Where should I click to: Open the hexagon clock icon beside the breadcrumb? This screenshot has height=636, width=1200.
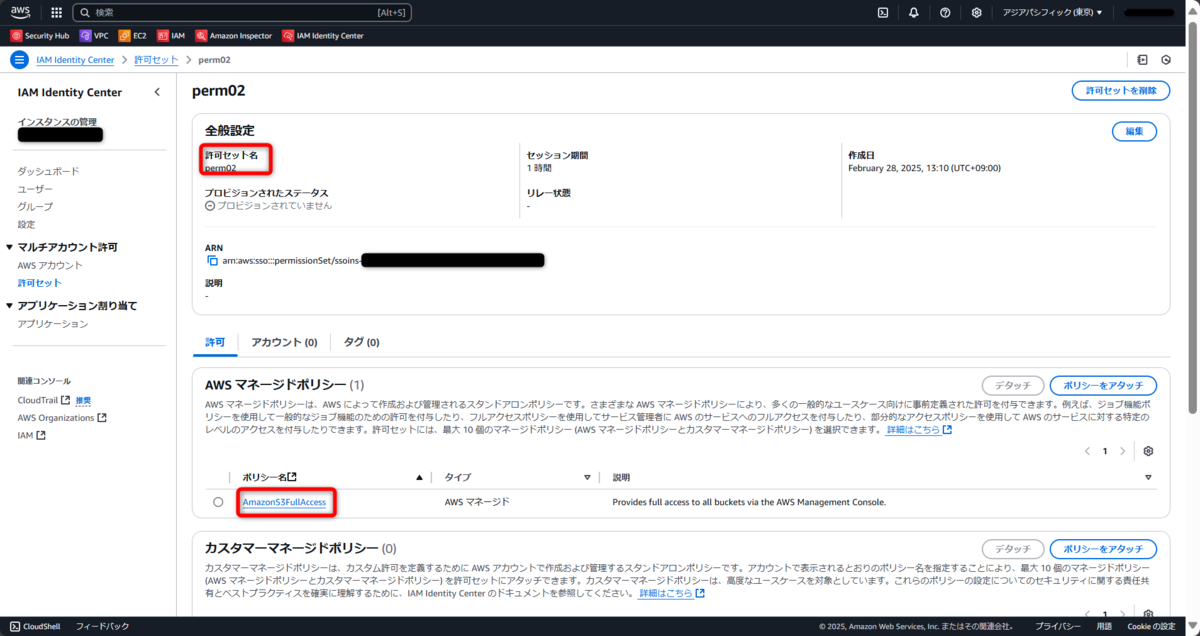point(1166,60)
